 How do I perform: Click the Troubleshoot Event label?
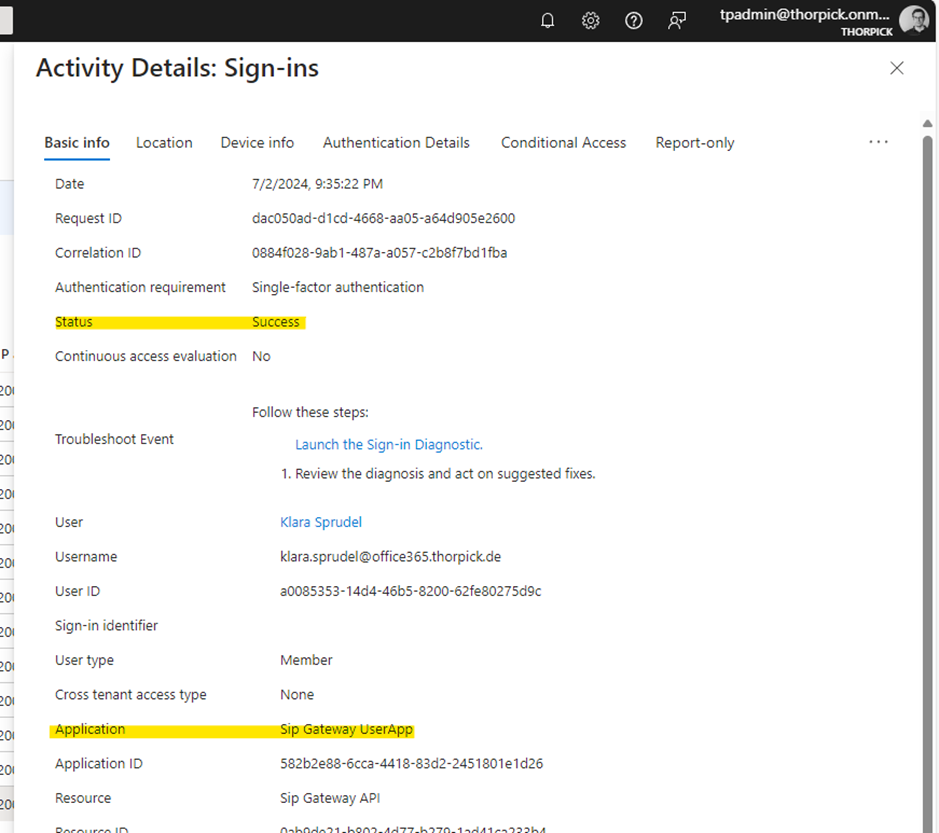(114, 439)
